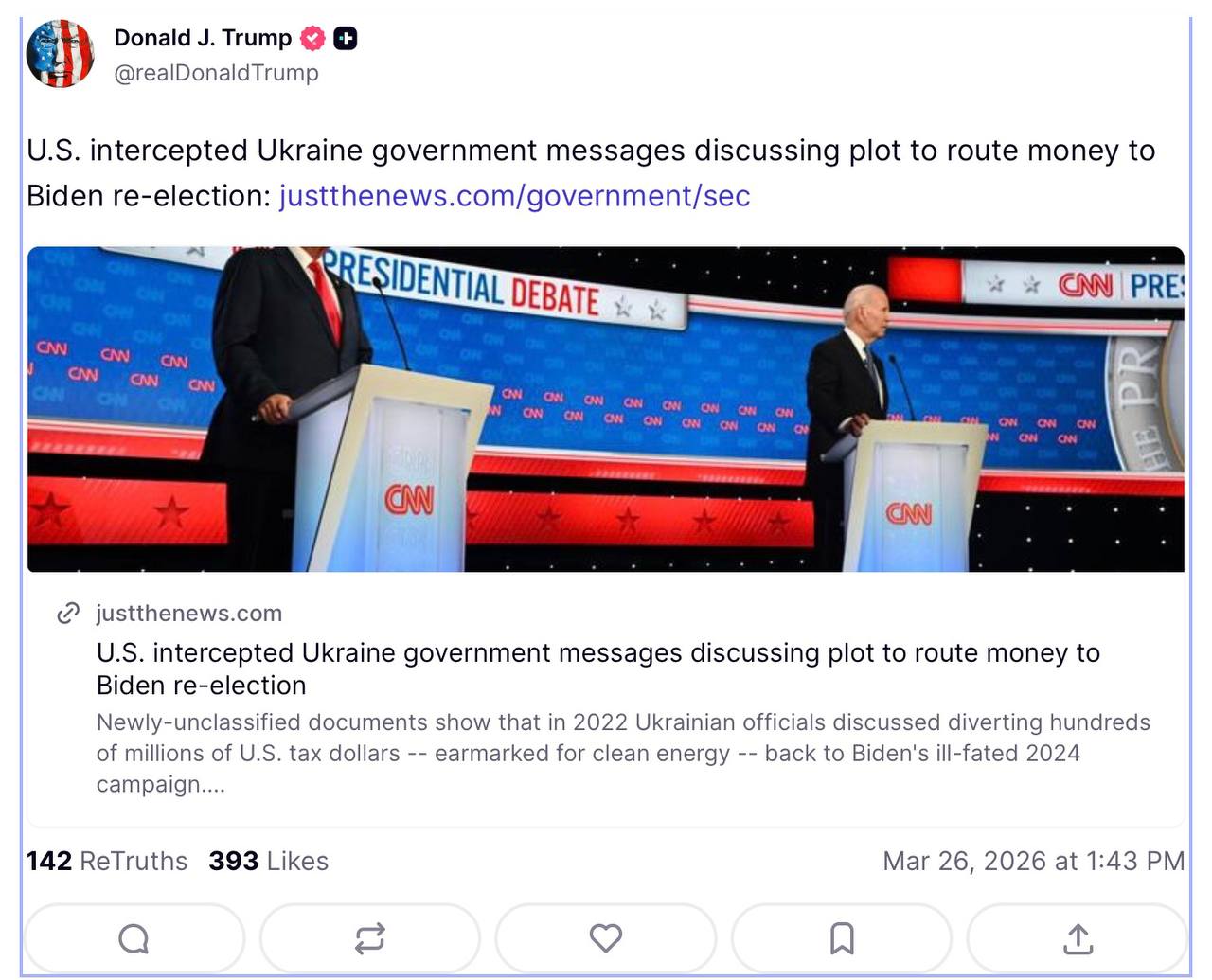View the 393 Likes list
Viewport: 1212px width, 980px height.
point(269,861)
